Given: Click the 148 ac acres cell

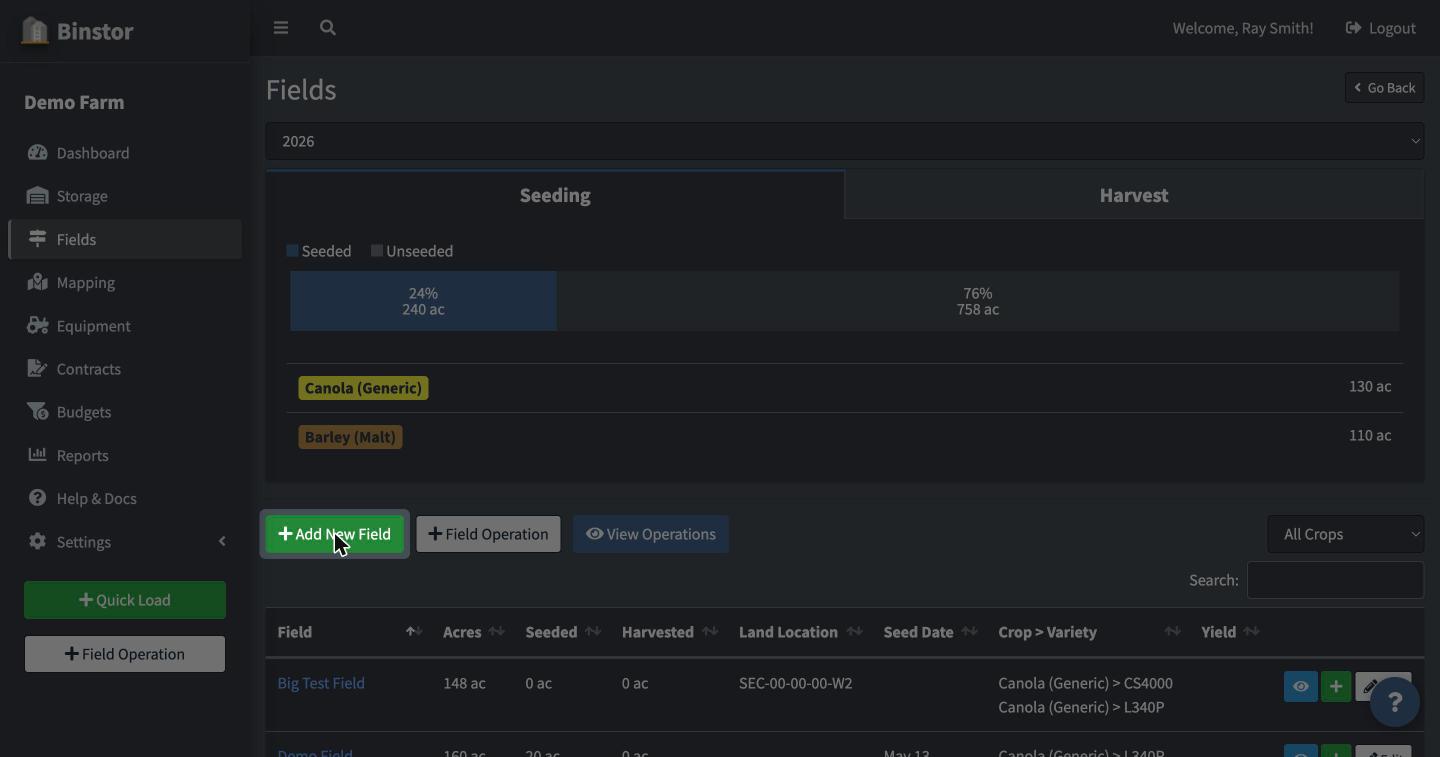Looking at the screenshot, I should (x=464, y=683).
